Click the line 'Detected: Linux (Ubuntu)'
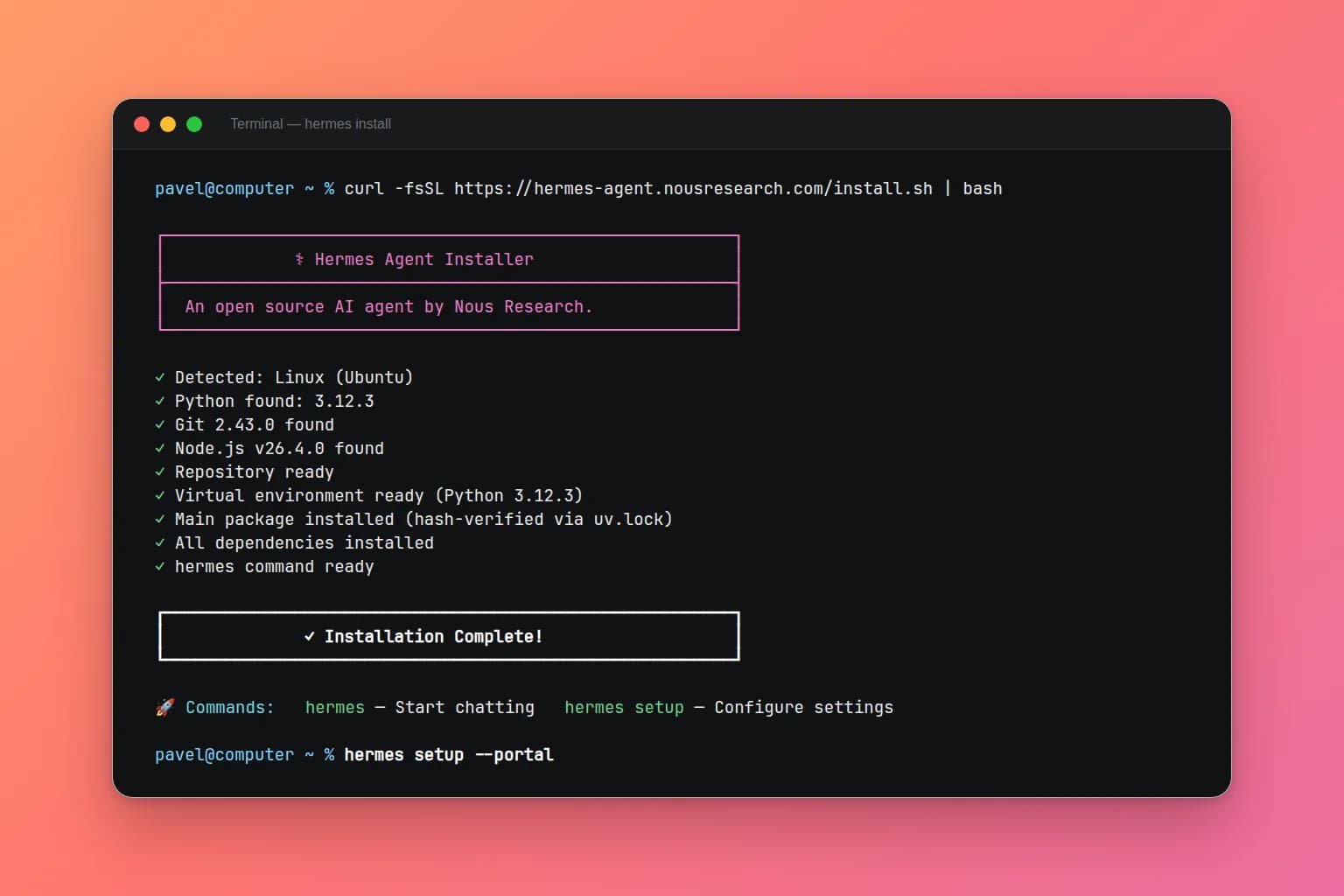The image size is (1344, 896). (x=294, y=378)
